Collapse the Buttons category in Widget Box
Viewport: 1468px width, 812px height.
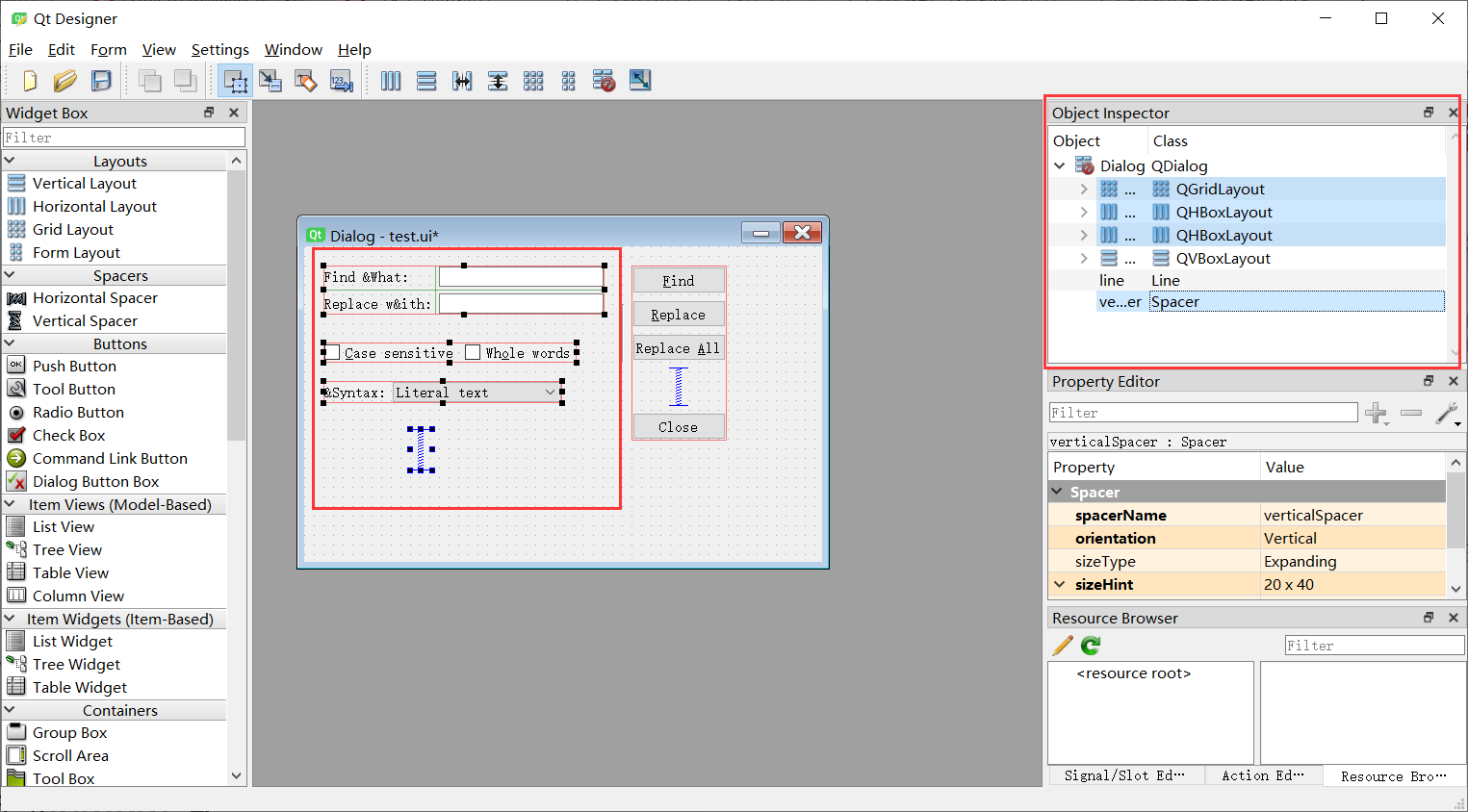point(10,343)
